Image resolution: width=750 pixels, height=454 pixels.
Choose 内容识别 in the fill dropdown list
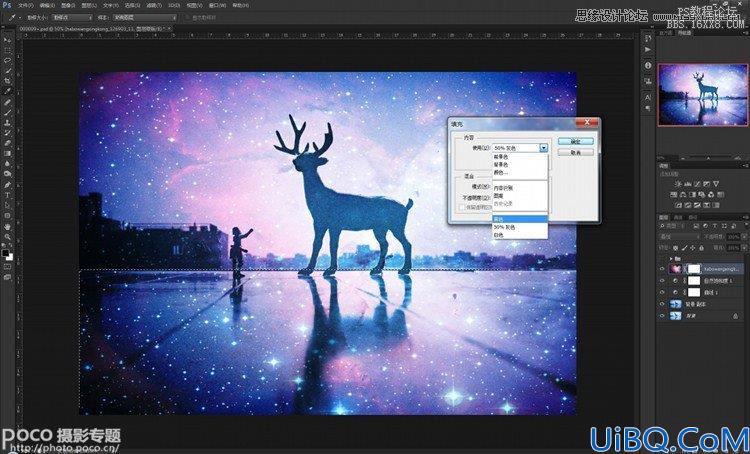click(519, 188)
